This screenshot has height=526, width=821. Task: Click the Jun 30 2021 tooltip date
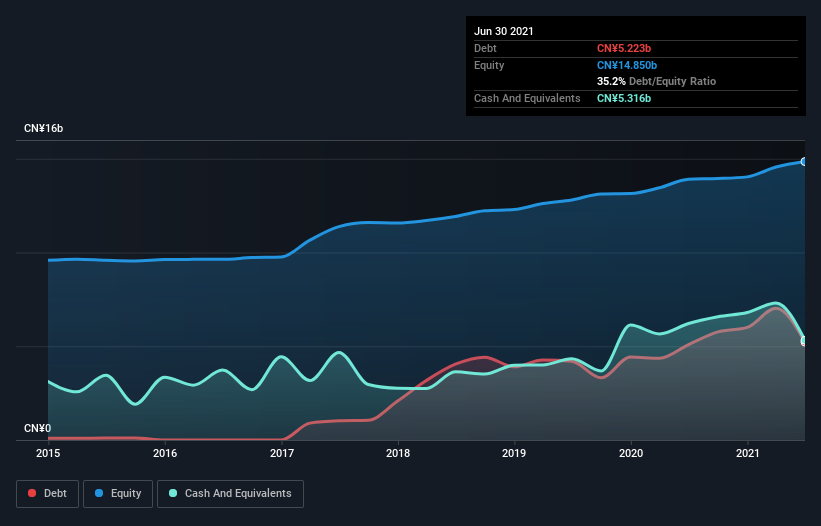(x=504, y=31)
